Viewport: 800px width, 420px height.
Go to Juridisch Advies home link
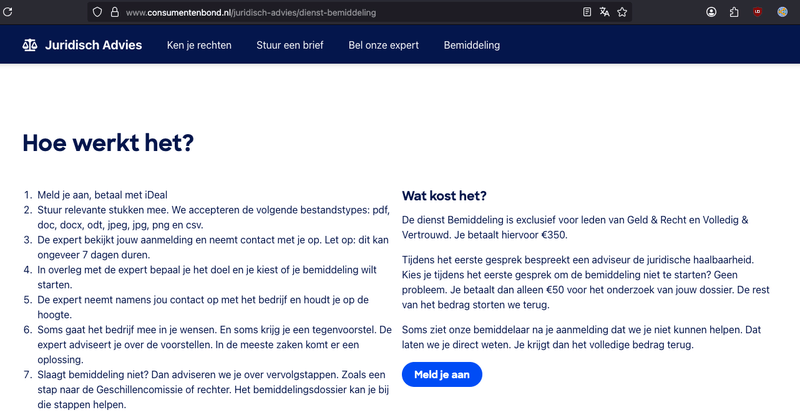coord(93,45)
